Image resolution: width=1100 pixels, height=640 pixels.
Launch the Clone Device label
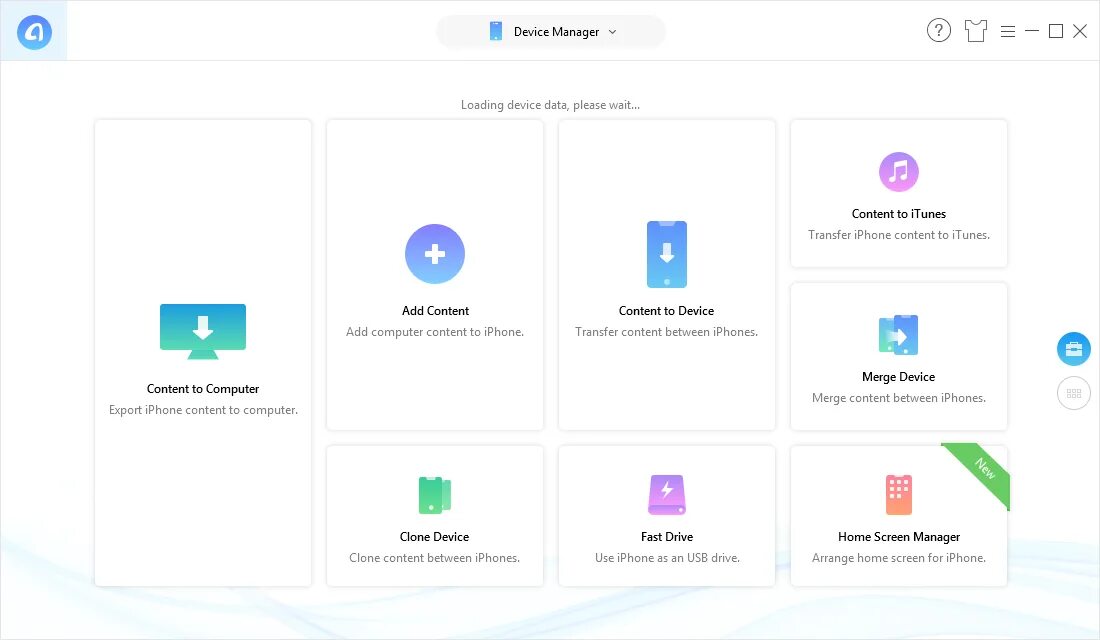pos(434,537)
